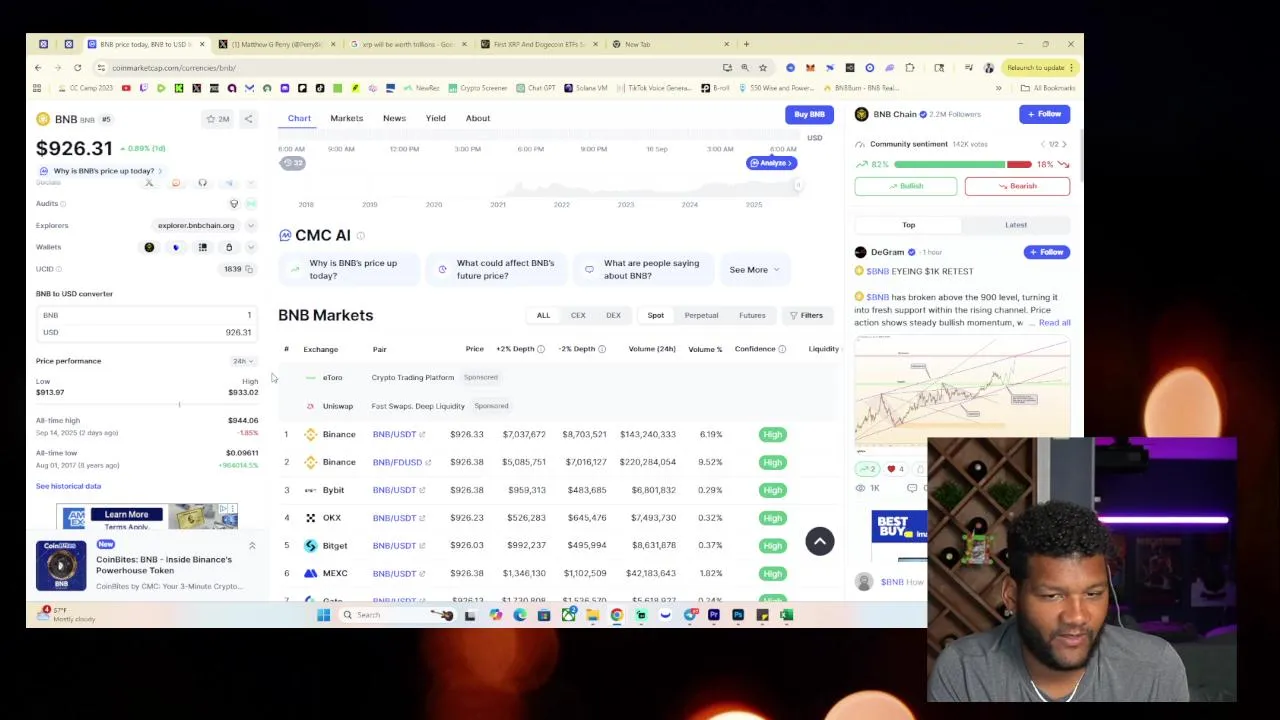The height and width of the screenshot is (720, 1280).
Task: Click the Binance logo in BNB/FDUSD row
Action: pos(310,462)
